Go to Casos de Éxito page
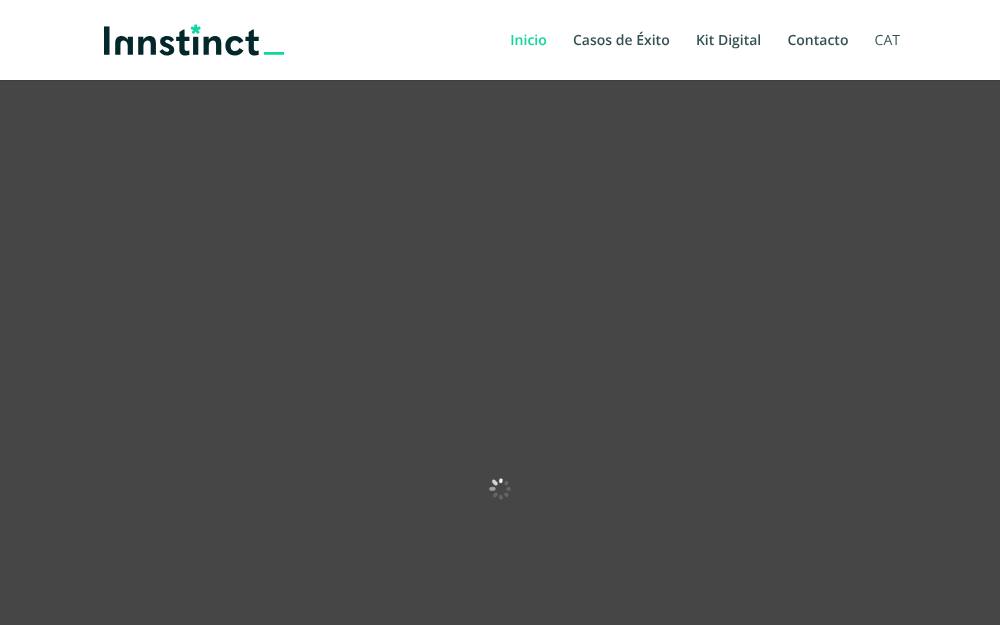This screenshot has width=1000, height=625. pos(621,40)
